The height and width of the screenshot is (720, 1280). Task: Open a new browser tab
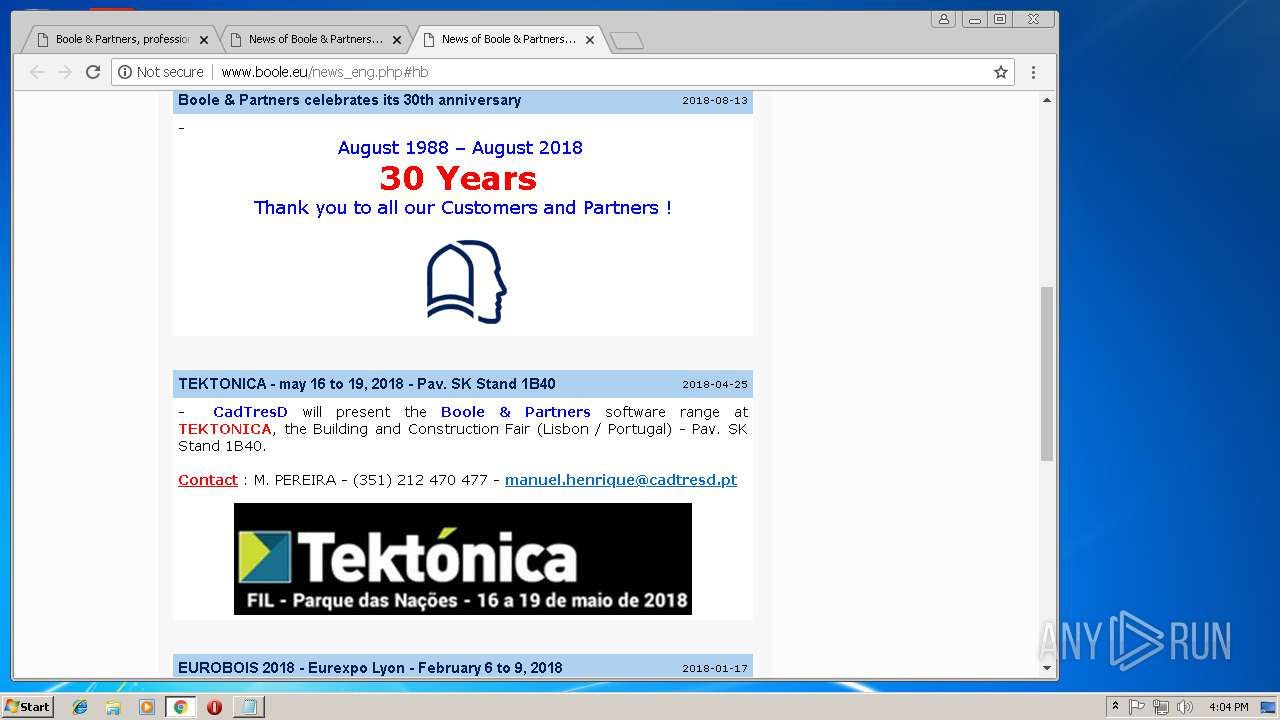[x=626, y=40]
